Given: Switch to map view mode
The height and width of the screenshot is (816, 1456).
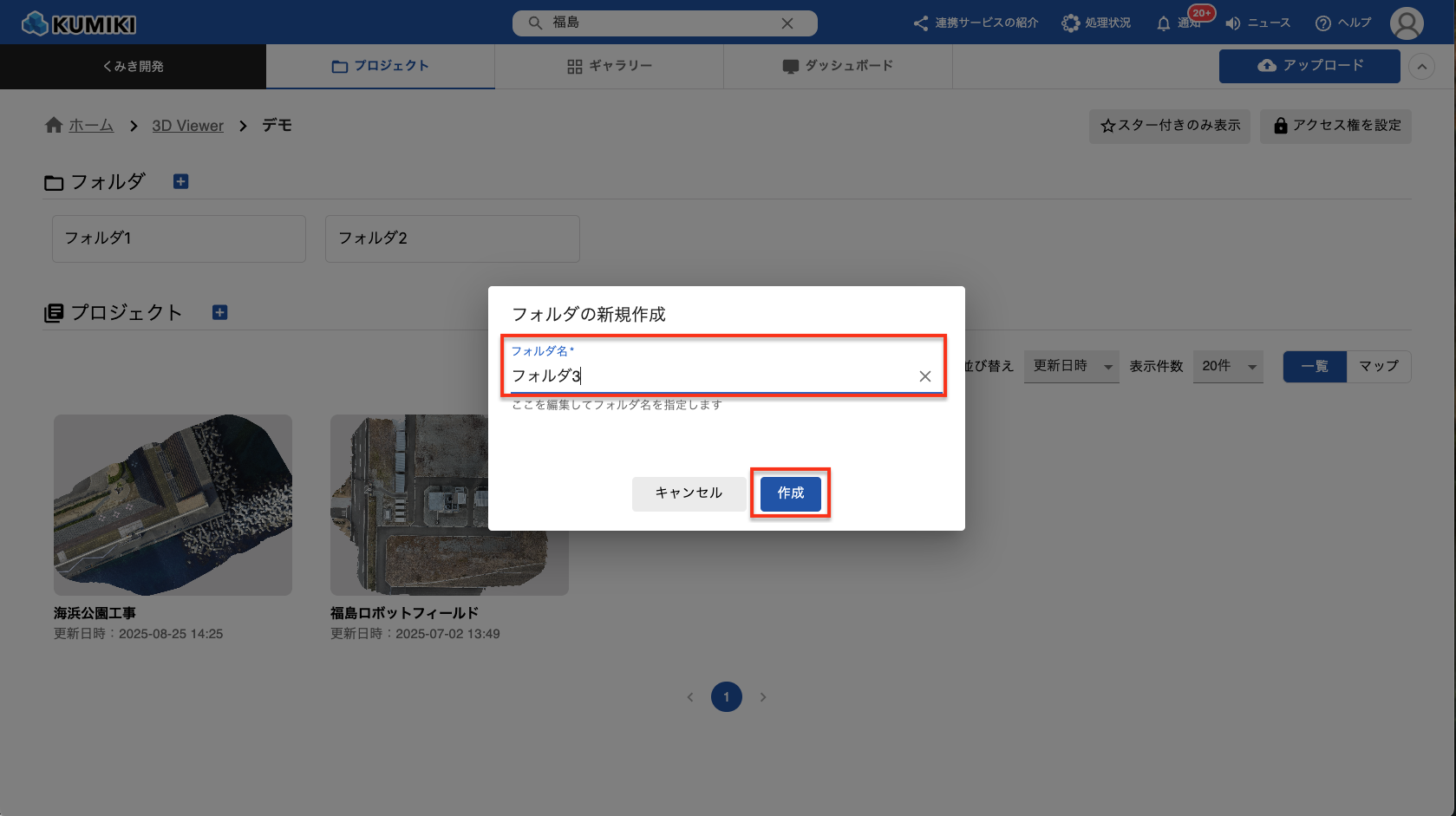Looking at the screenshot, I should coord(1378,366).
